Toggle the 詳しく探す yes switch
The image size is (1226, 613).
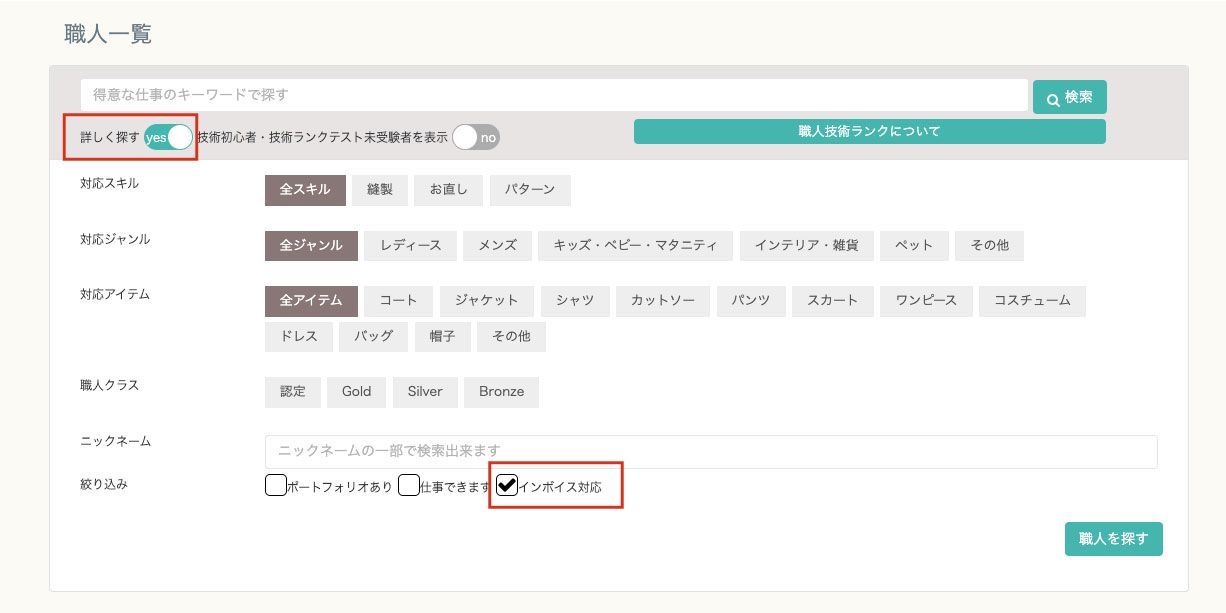[168, 137]
